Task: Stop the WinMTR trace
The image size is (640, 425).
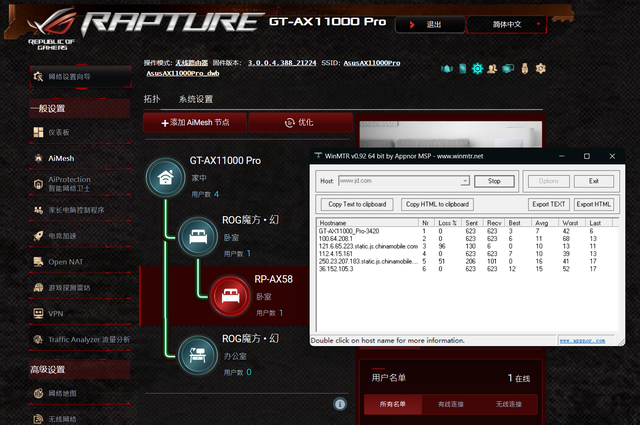Action: click(x=494, y=181)
